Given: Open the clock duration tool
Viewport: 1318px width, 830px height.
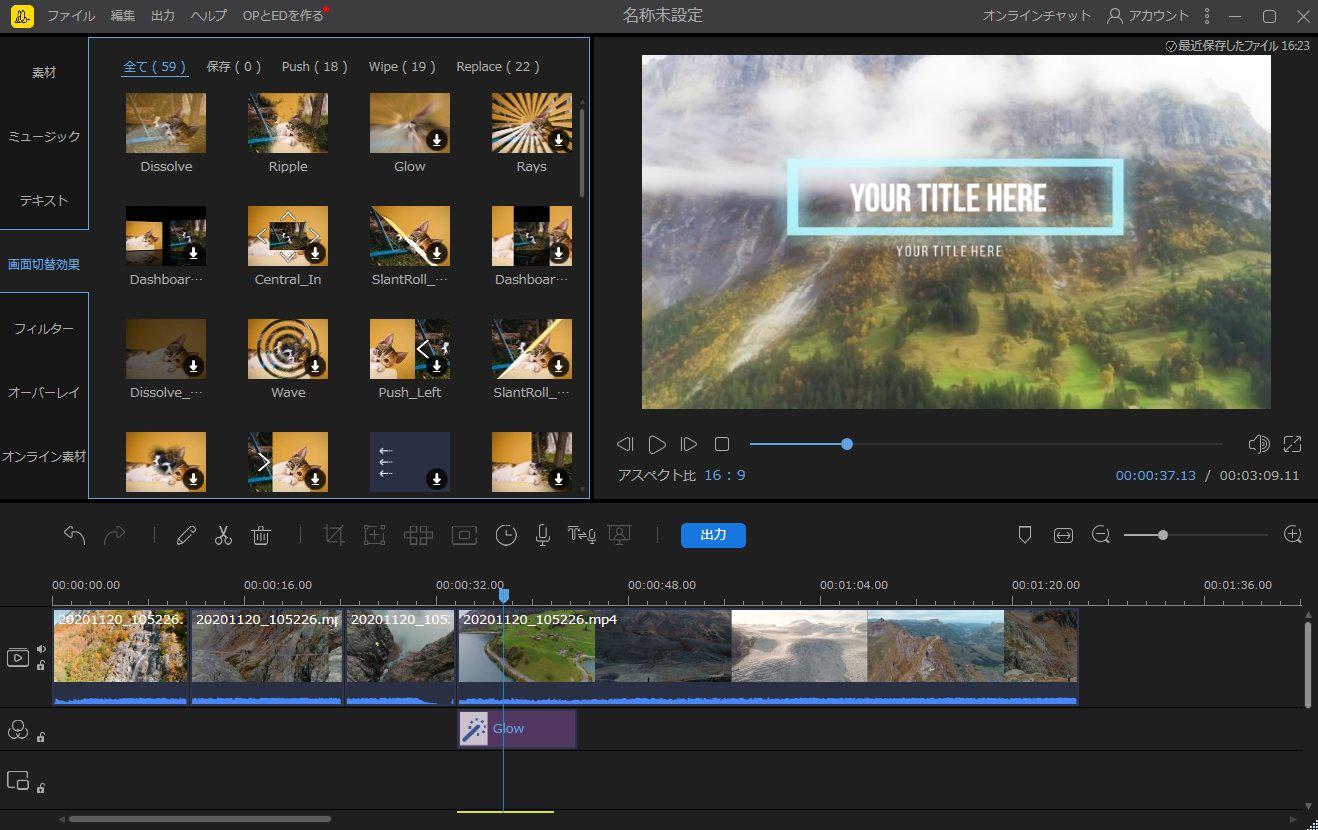Looking at the screenshot, I should point(507,535).
